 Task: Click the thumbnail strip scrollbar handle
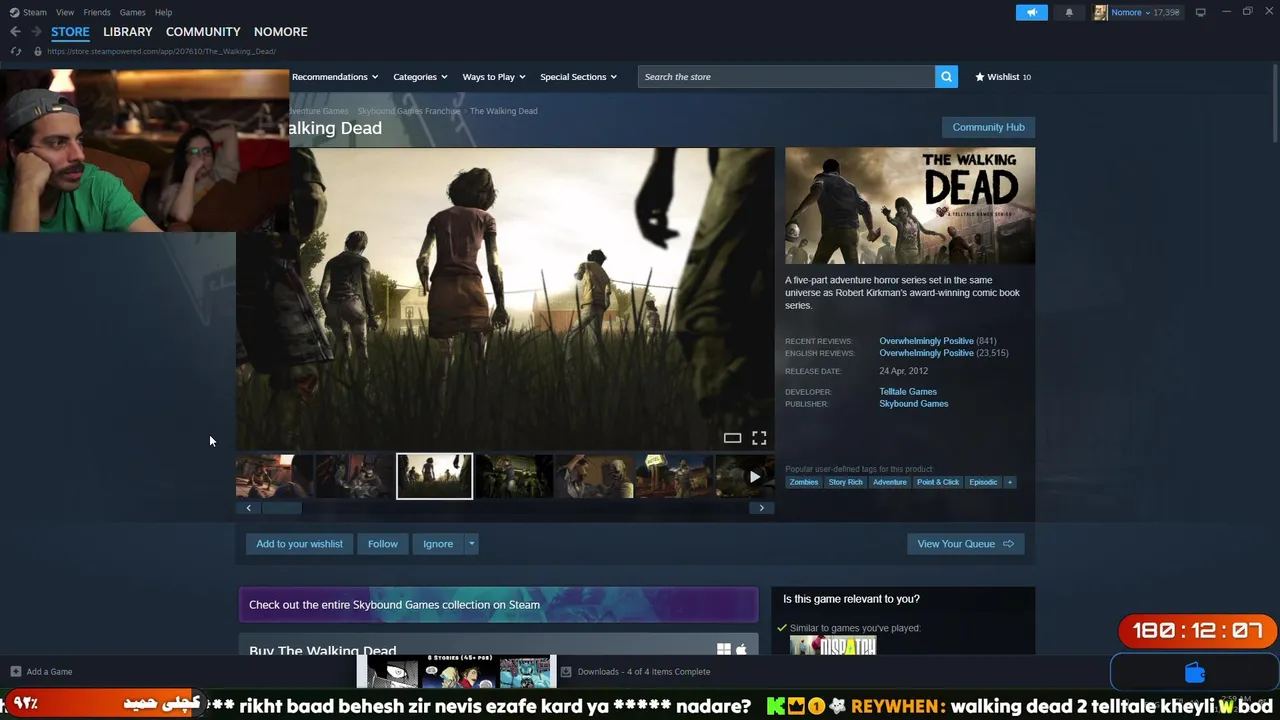click(281, 508)
